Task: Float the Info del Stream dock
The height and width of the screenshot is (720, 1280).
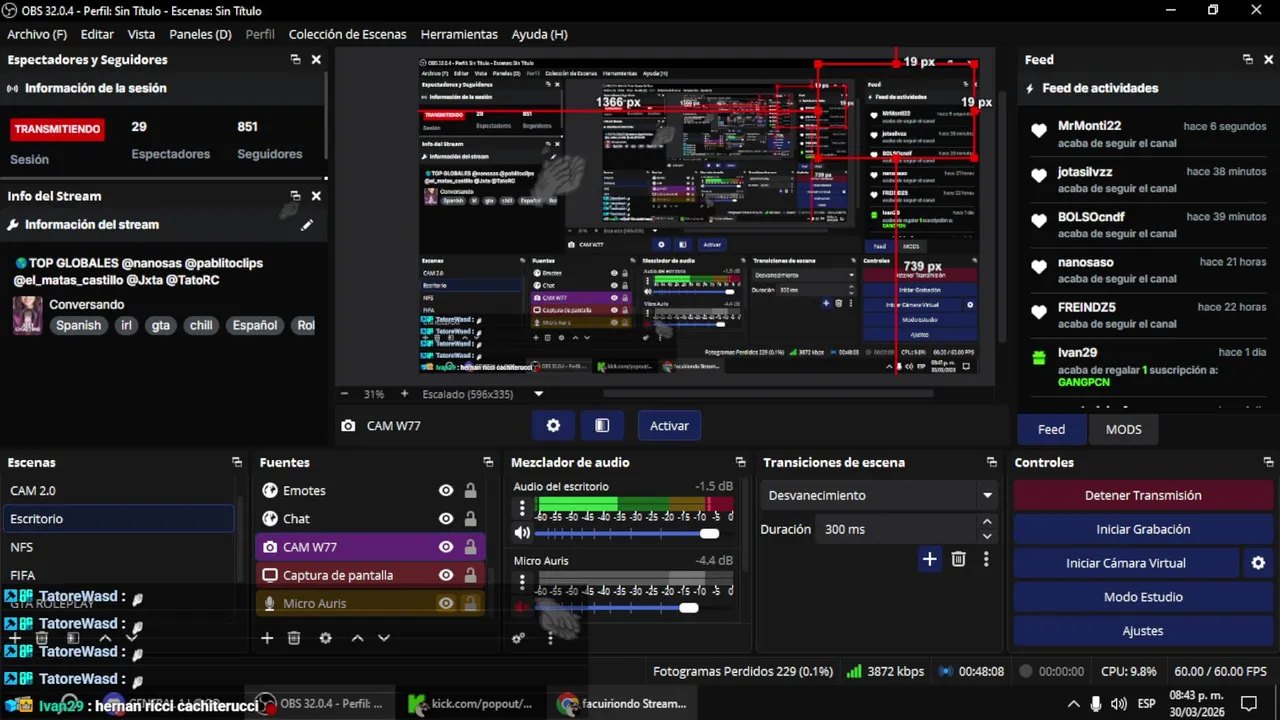Action: click(295, 196)
